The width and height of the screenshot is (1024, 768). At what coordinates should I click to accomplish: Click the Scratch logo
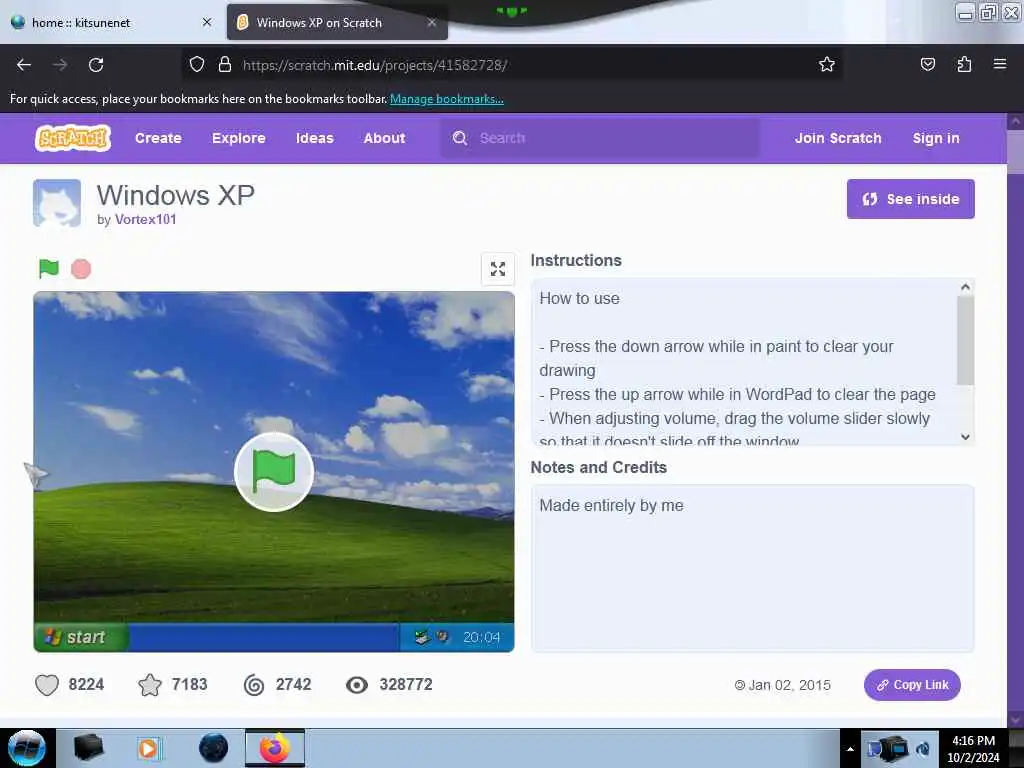coord(72,138)
